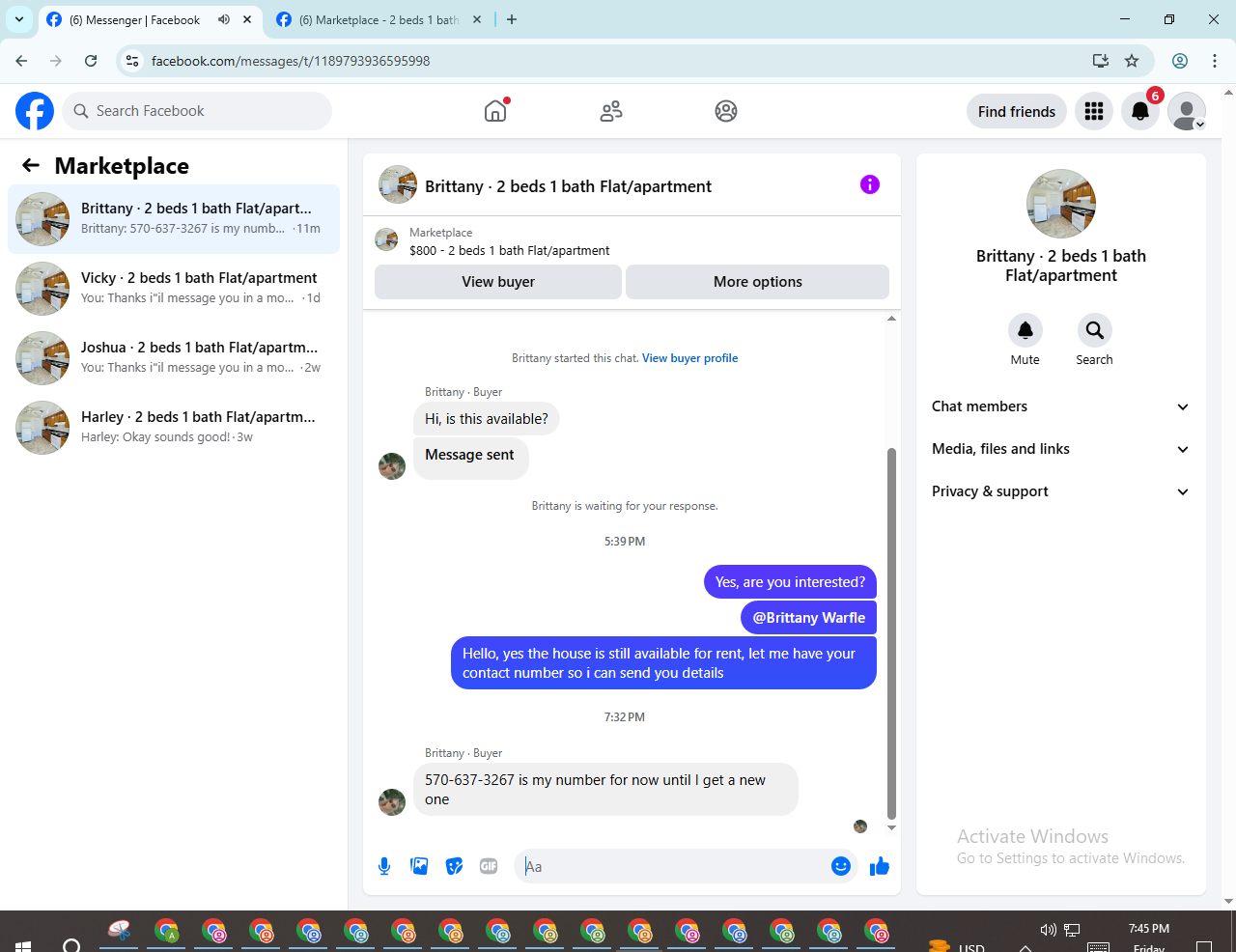Viewport: 1236px width, 952px height.
Task: Open the Groups icon in top navigation
Action: (726, 111)
